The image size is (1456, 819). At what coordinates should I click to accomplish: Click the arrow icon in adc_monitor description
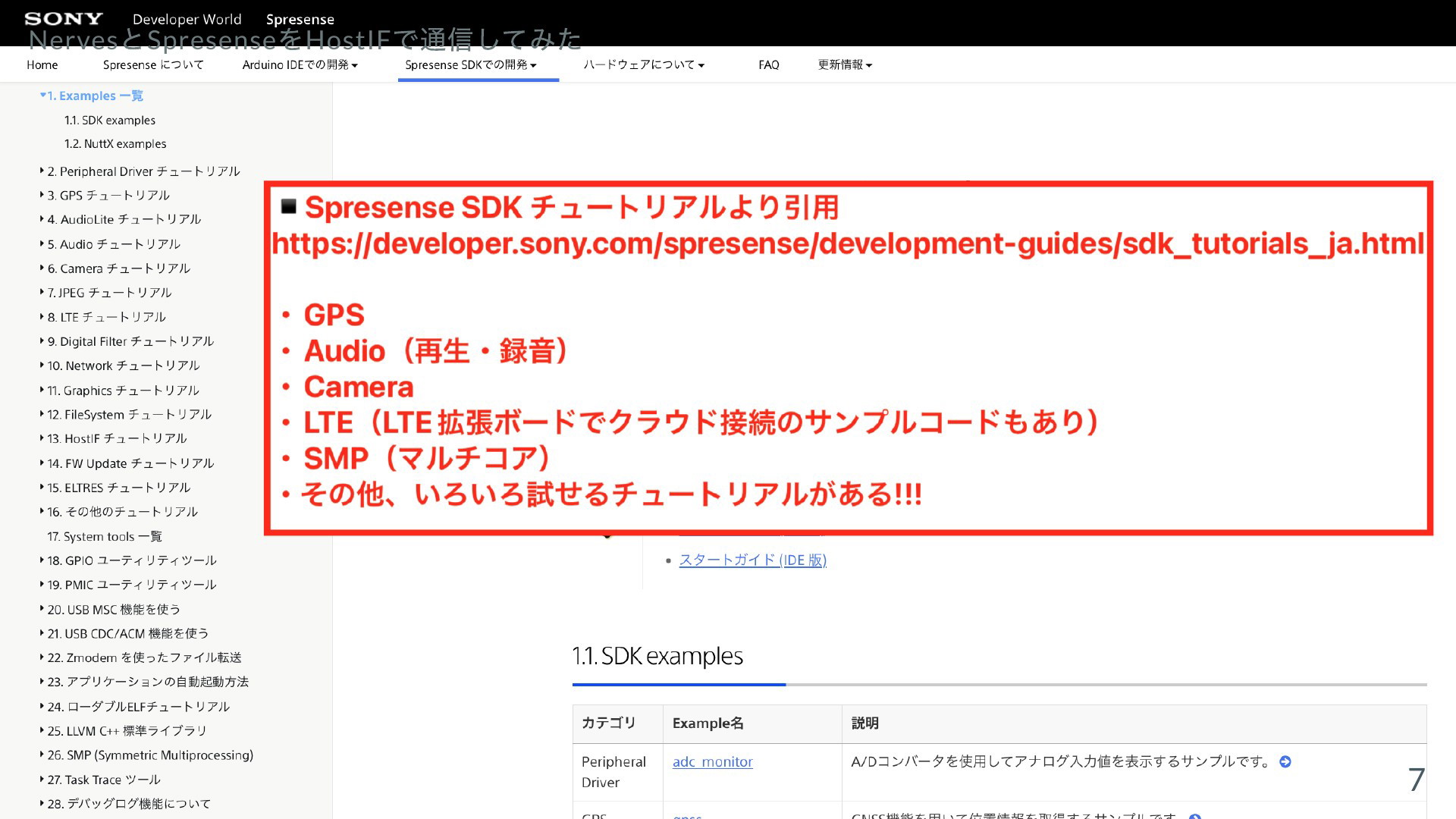click(x=1285, y=761)
